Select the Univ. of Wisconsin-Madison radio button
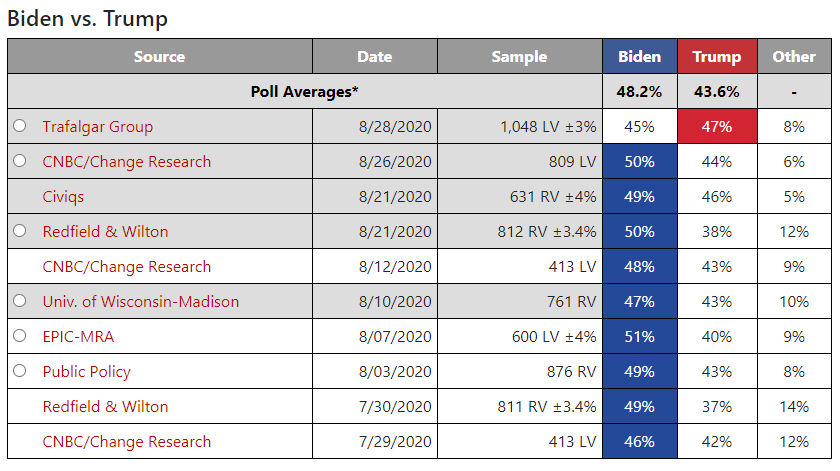840x471 pixels. pos(20,301)
